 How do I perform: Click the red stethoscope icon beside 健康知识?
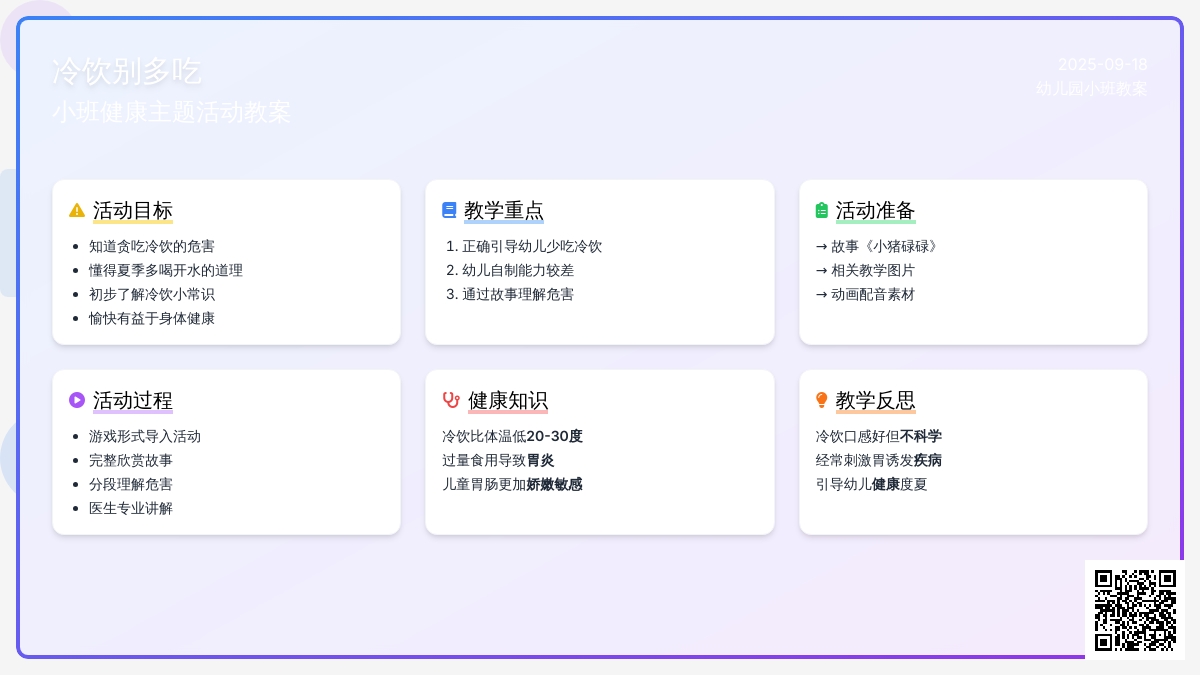(x=451, y=400)
